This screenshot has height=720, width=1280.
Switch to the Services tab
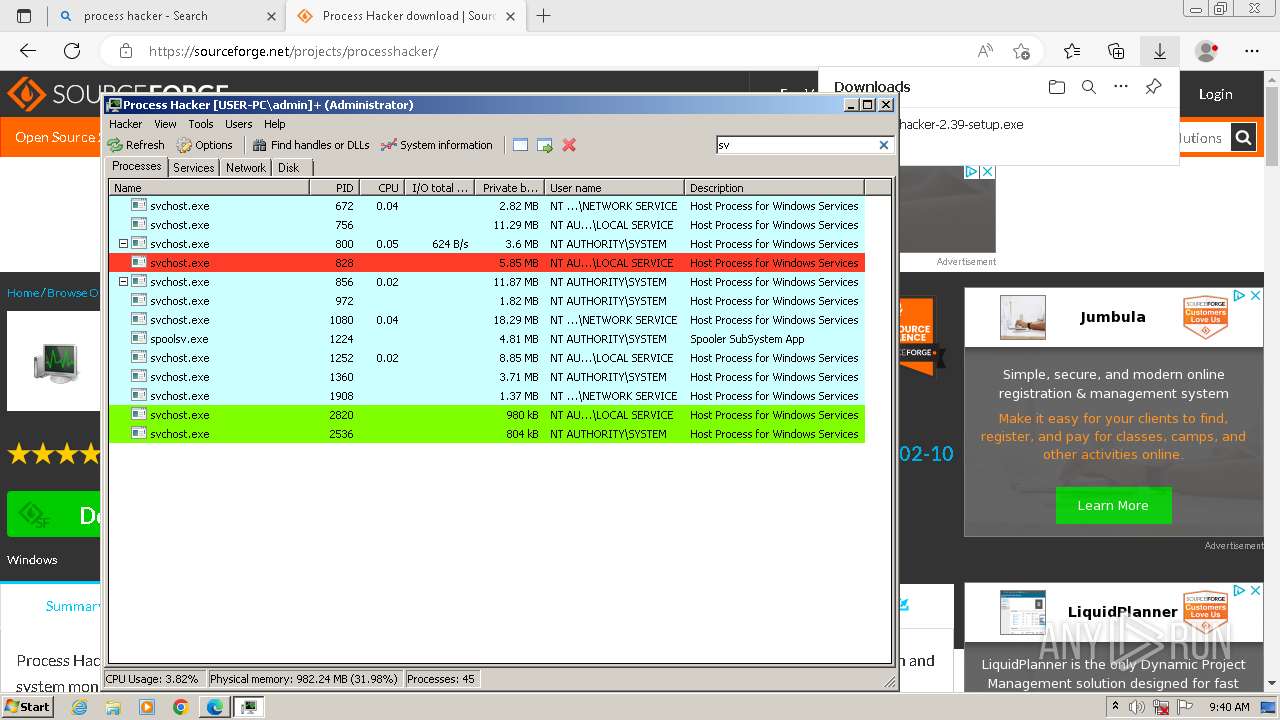194,168
